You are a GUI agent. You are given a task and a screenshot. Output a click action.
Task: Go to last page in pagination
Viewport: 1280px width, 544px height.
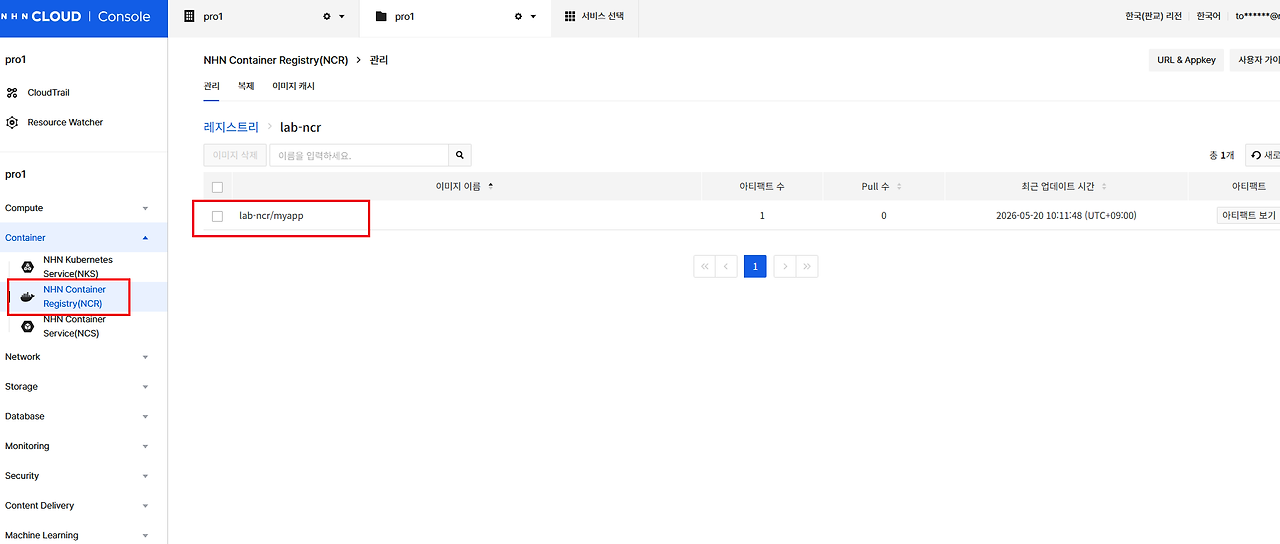click(807, 266)
